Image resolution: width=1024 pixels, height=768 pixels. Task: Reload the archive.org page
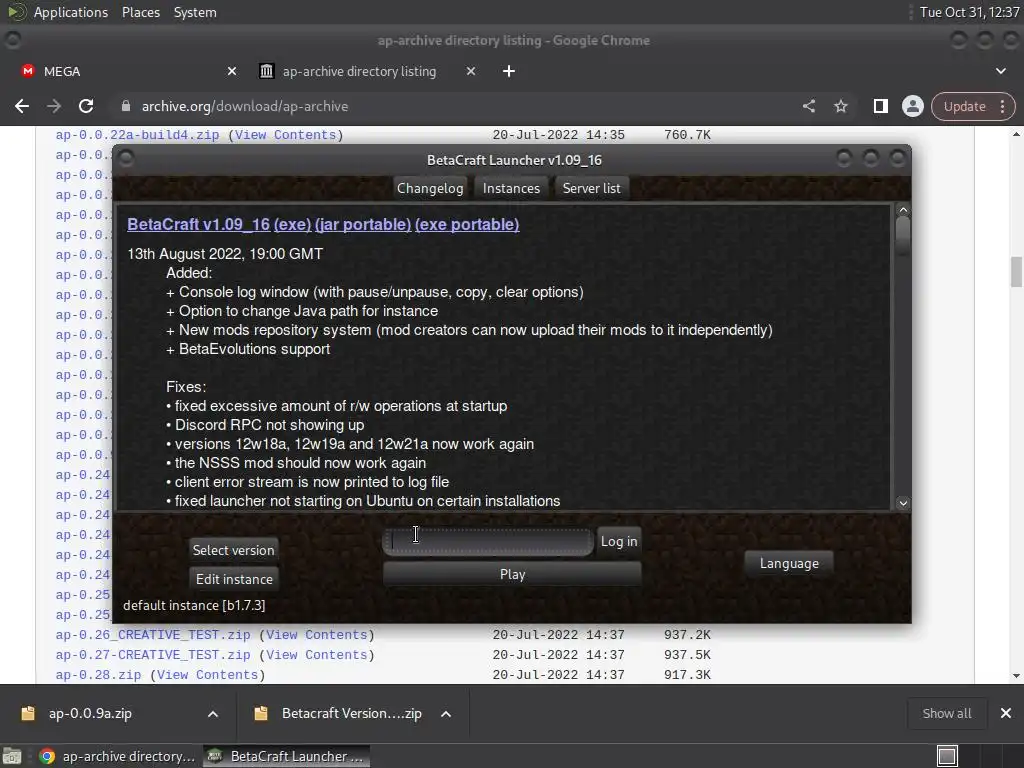coord(86,106)
